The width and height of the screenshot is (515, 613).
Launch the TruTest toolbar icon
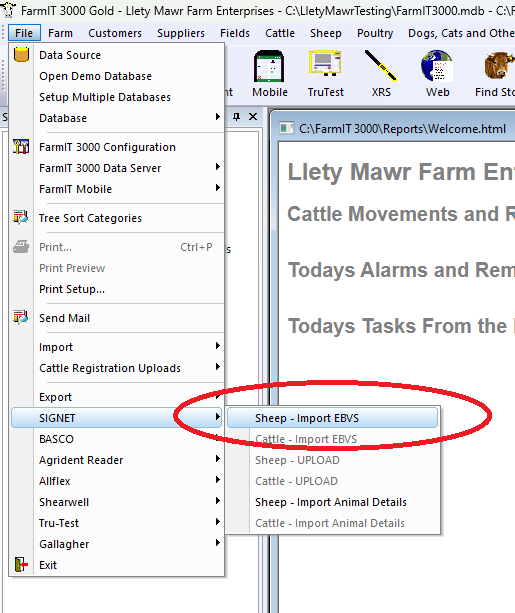325,63
